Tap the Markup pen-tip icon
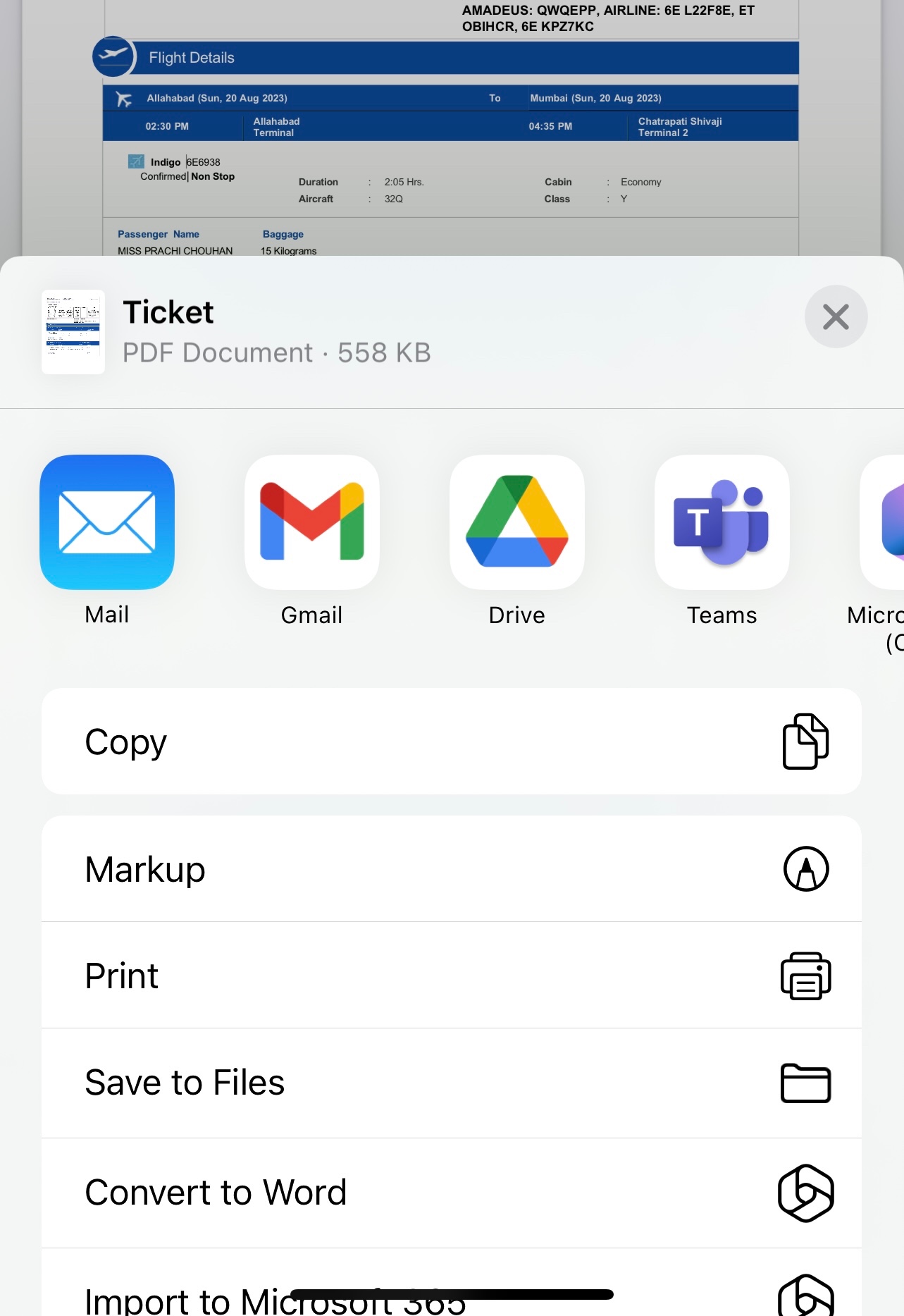 coord(806,869)
